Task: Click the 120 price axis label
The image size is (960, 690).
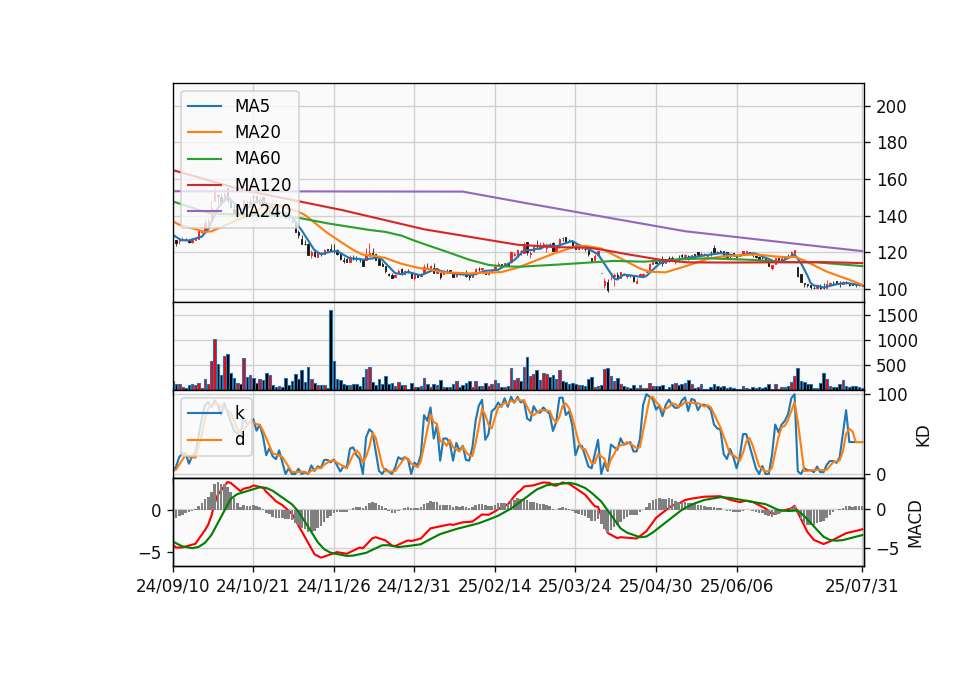Action: [x=891, y=253]
